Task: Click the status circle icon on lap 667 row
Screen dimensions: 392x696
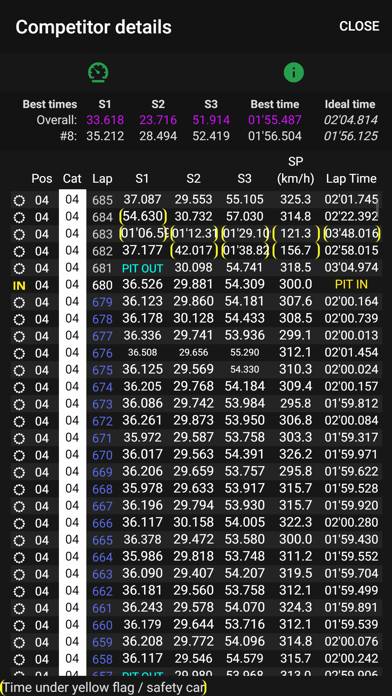Action: point(19,506)
